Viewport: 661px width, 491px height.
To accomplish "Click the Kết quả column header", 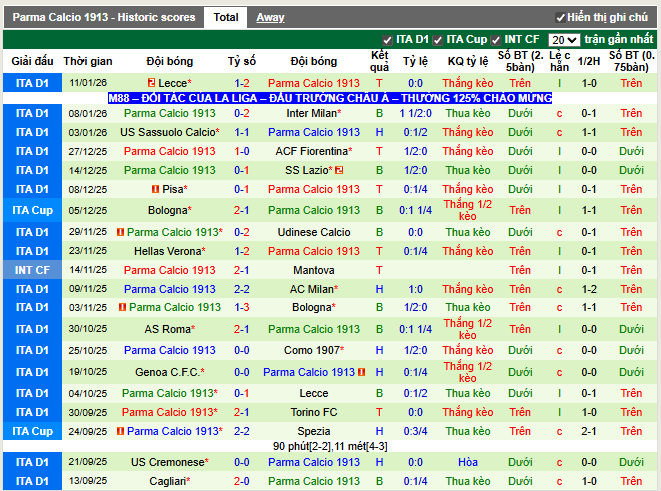I will pos(379,62).
